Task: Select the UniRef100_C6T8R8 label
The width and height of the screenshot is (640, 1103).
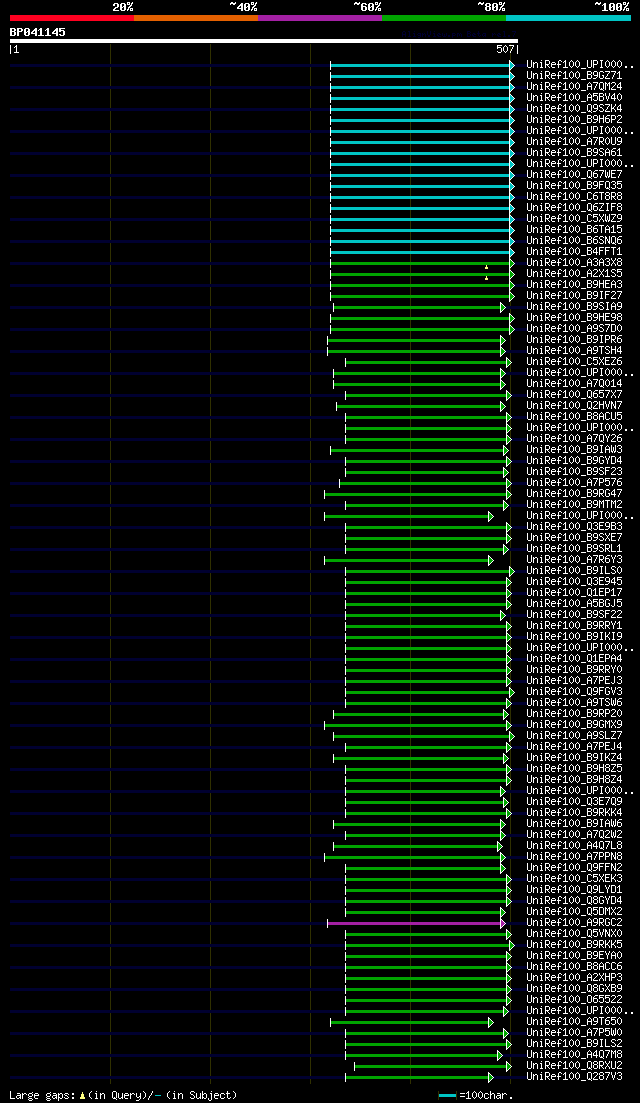Action: click(x=574, y=196)
